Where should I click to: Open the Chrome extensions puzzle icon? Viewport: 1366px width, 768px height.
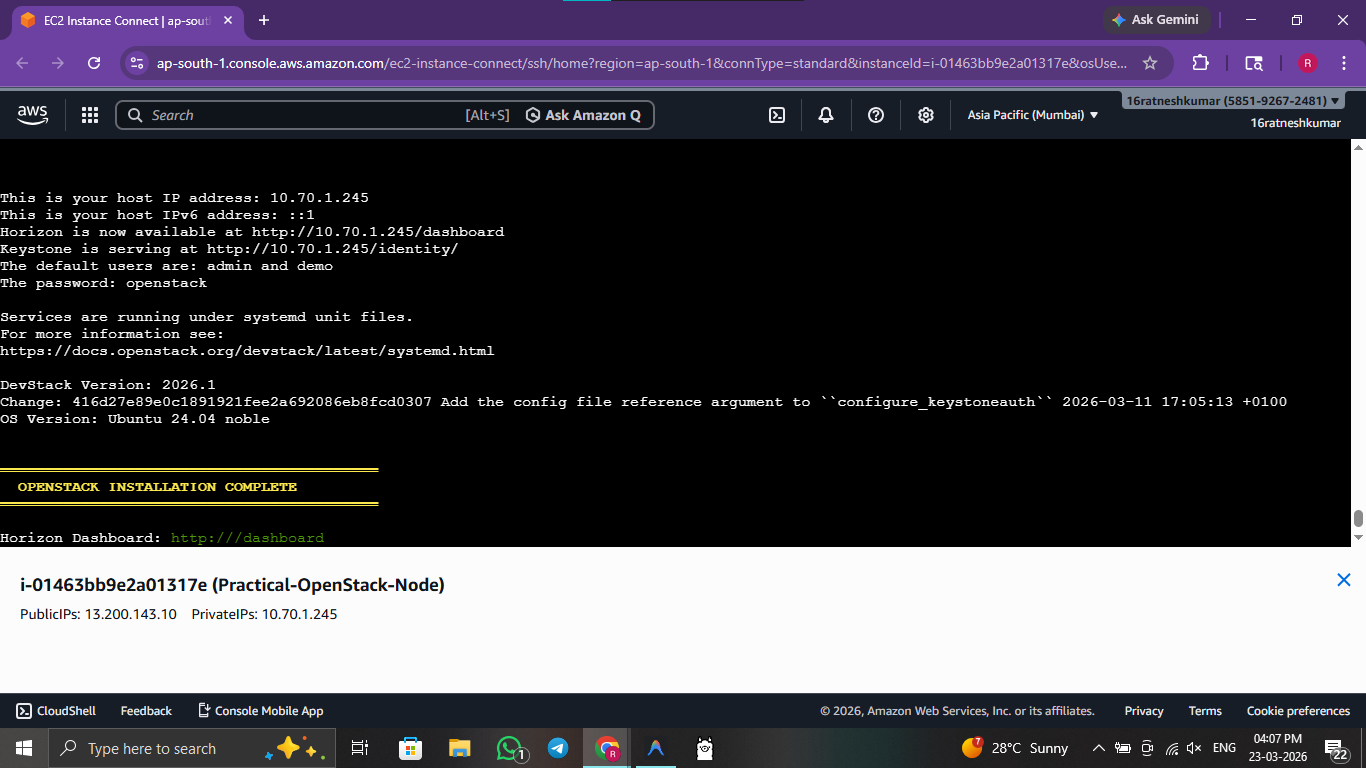pyautogui.click(x=1201, y=63)
